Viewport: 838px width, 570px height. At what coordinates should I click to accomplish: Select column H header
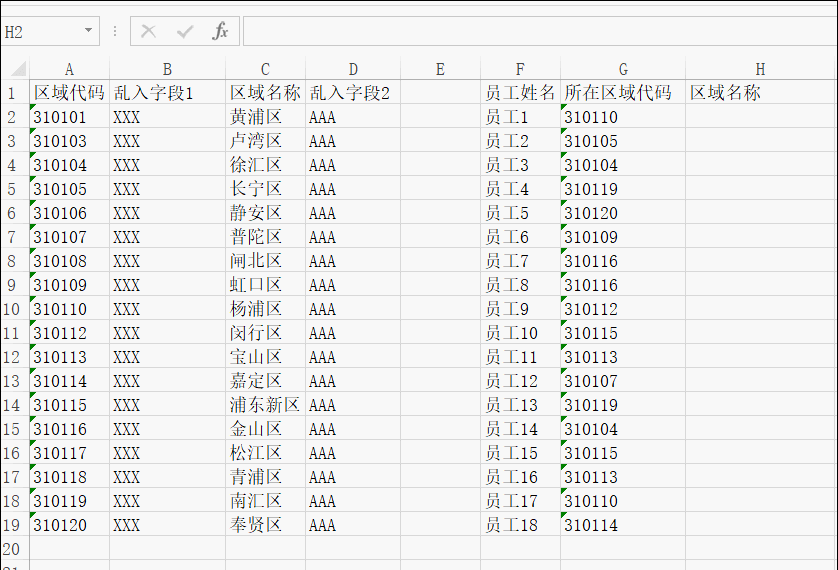[761, 69]
